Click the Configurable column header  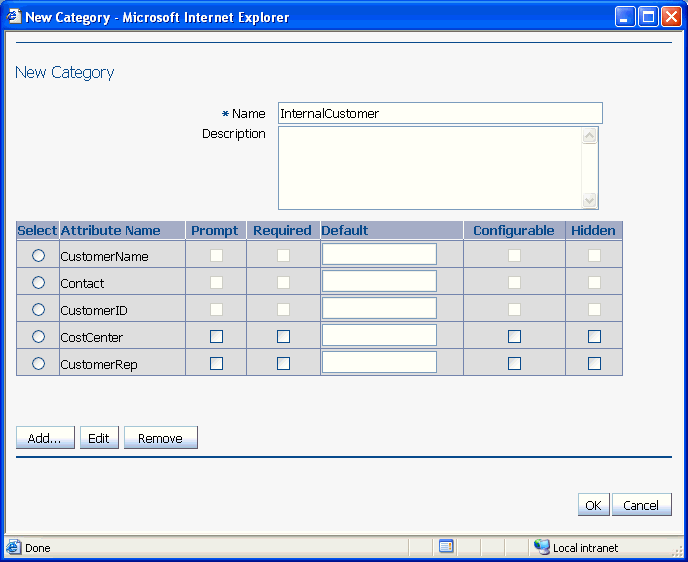pos(514,230)
